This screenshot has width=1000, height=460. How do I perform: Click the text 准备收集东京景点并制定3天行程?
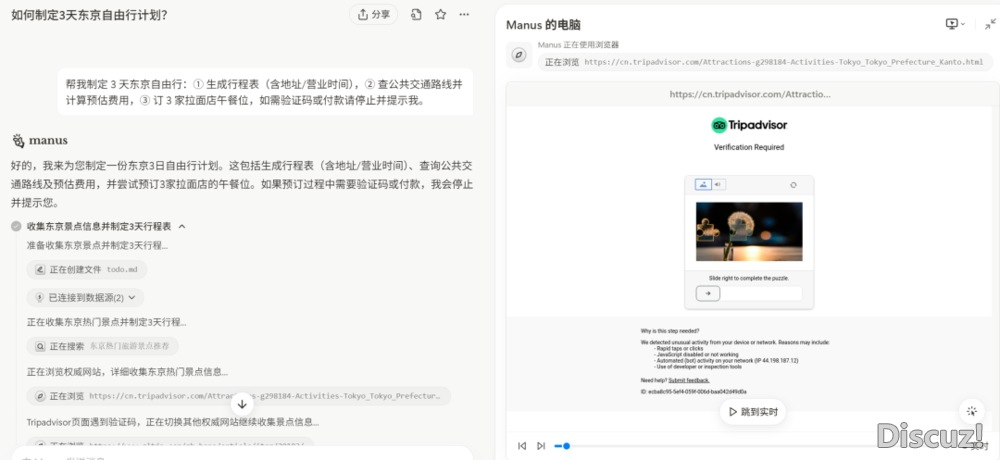click(x=98, y=246)
